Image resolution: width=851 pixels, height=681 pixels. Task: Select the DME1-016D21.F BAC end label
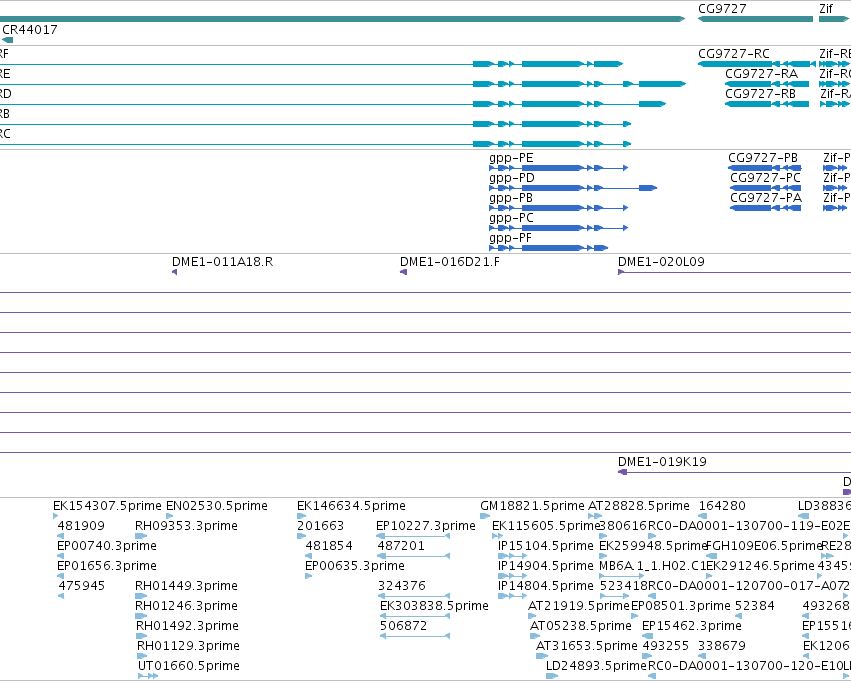click(x=450, y=262)
